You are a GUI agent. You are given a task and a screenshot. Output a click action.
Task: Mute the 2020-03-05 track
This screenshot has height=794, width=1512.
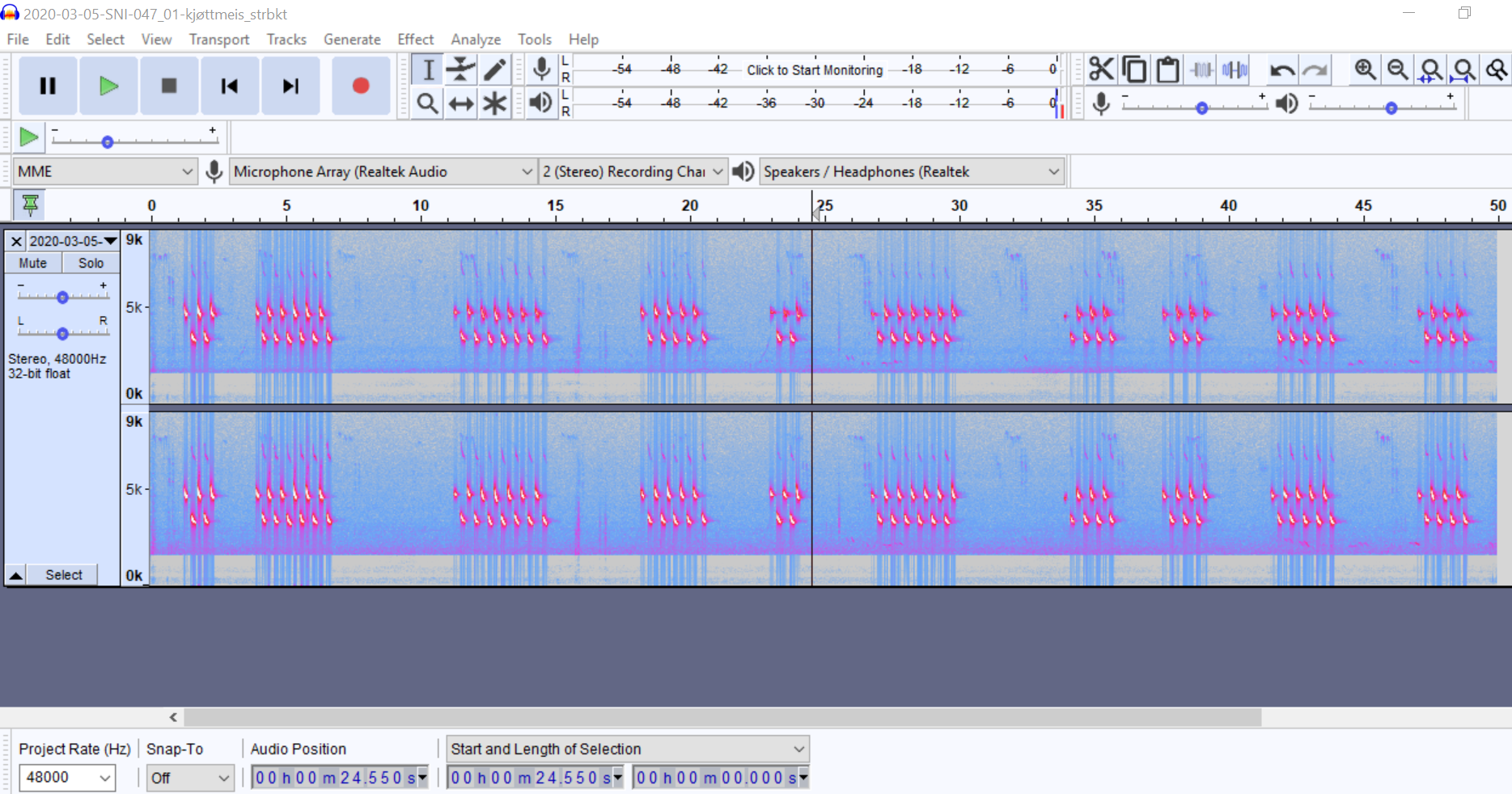(x=32, y=262)
